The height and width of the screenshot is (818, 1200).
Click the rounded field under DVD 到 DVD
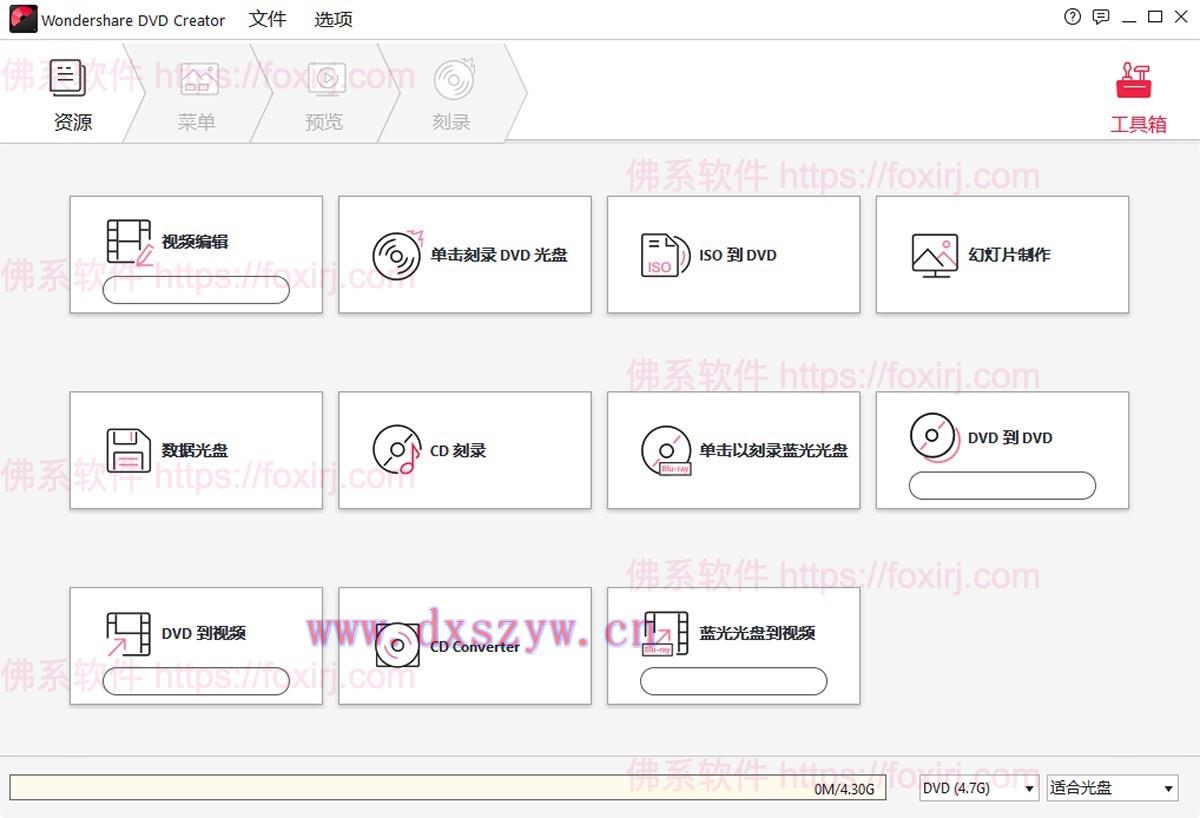point(1002,486)
